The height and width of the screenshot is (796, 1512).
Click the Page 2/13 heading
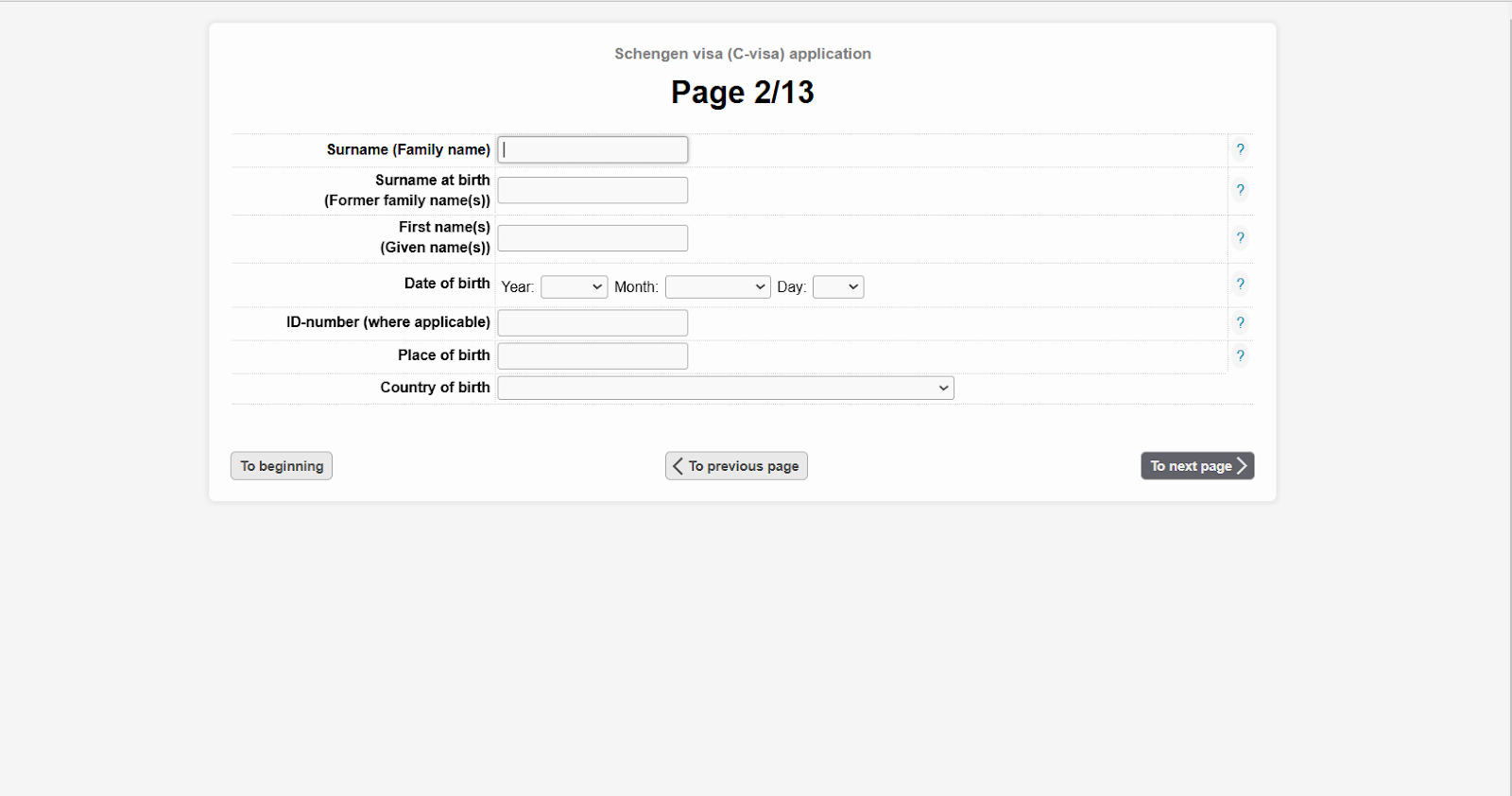click(743, 93)
